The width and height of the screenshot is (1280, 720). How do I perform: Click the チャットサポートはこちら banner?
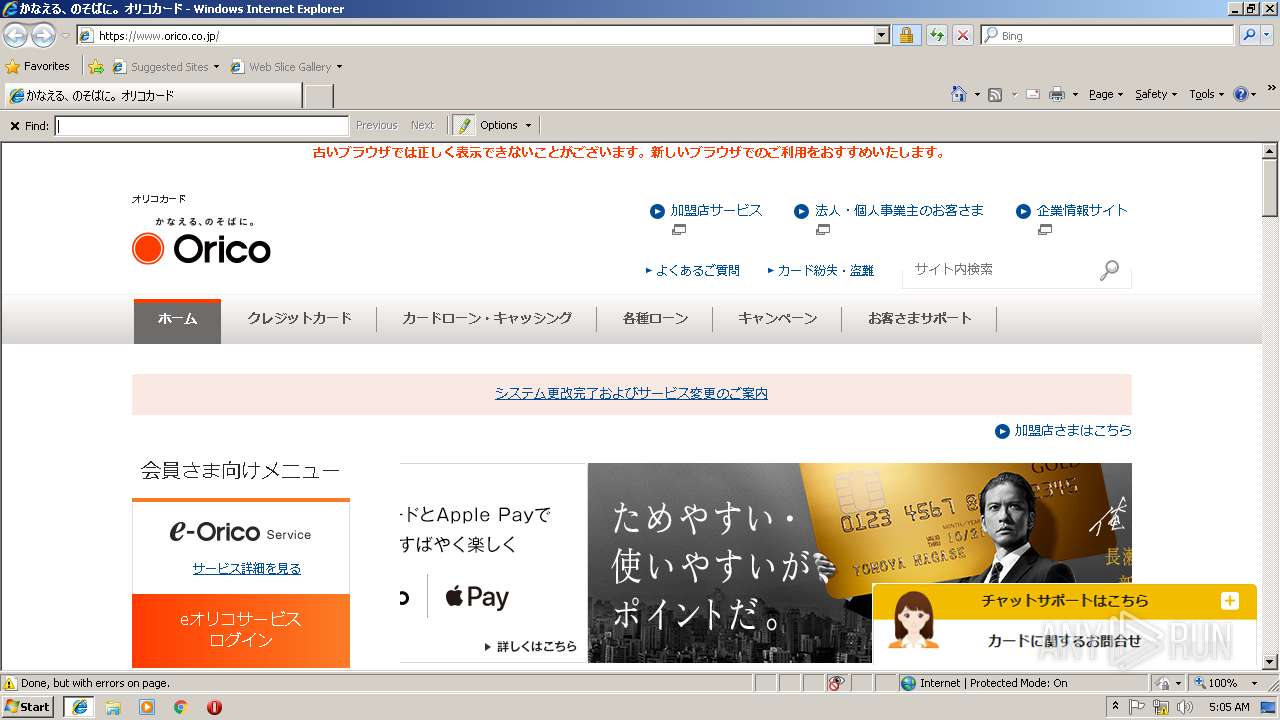click(1065, 601)
